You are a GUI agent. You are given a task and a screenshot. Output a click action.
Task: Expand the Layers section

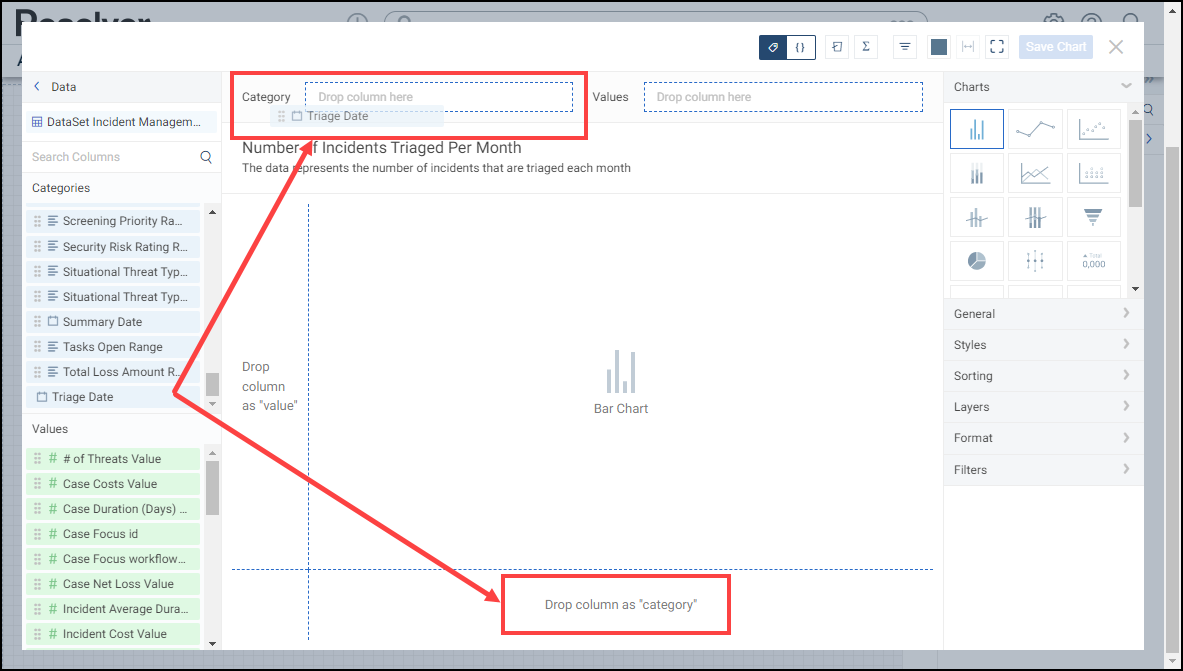point(1043,407)
